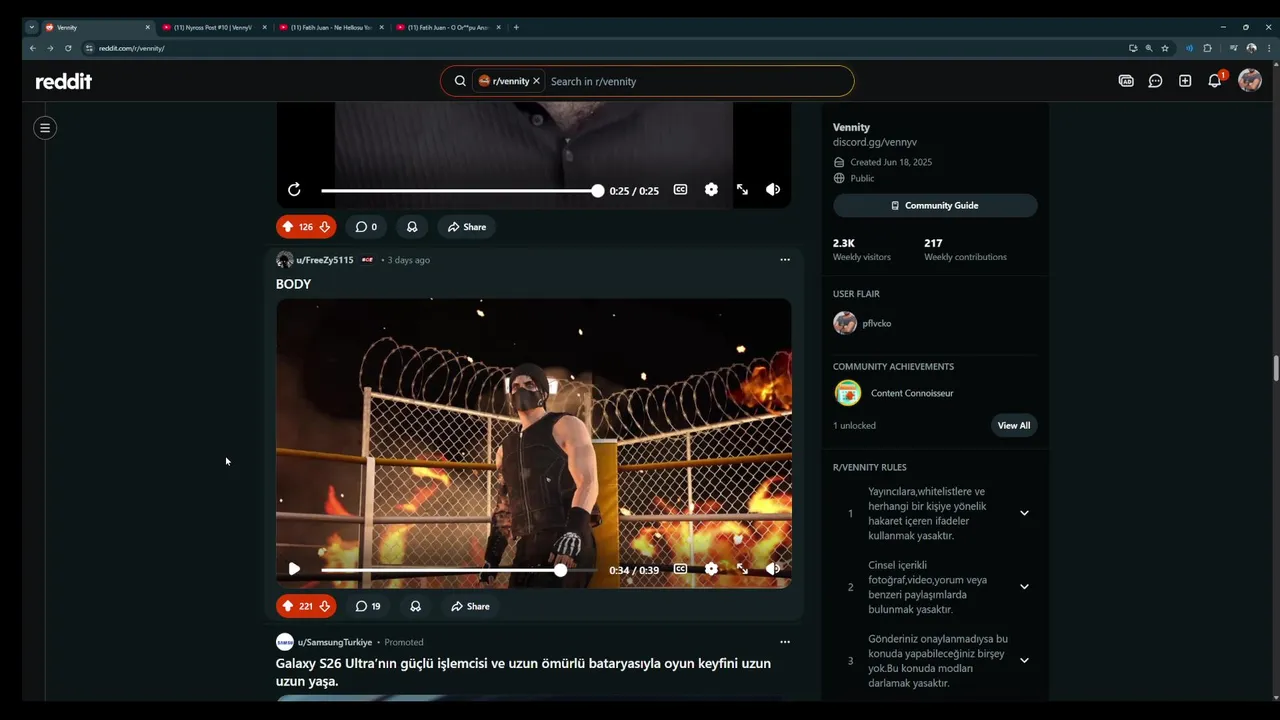Open settings gear on the BODY video
1280x720 pixels.
(711, 569)
